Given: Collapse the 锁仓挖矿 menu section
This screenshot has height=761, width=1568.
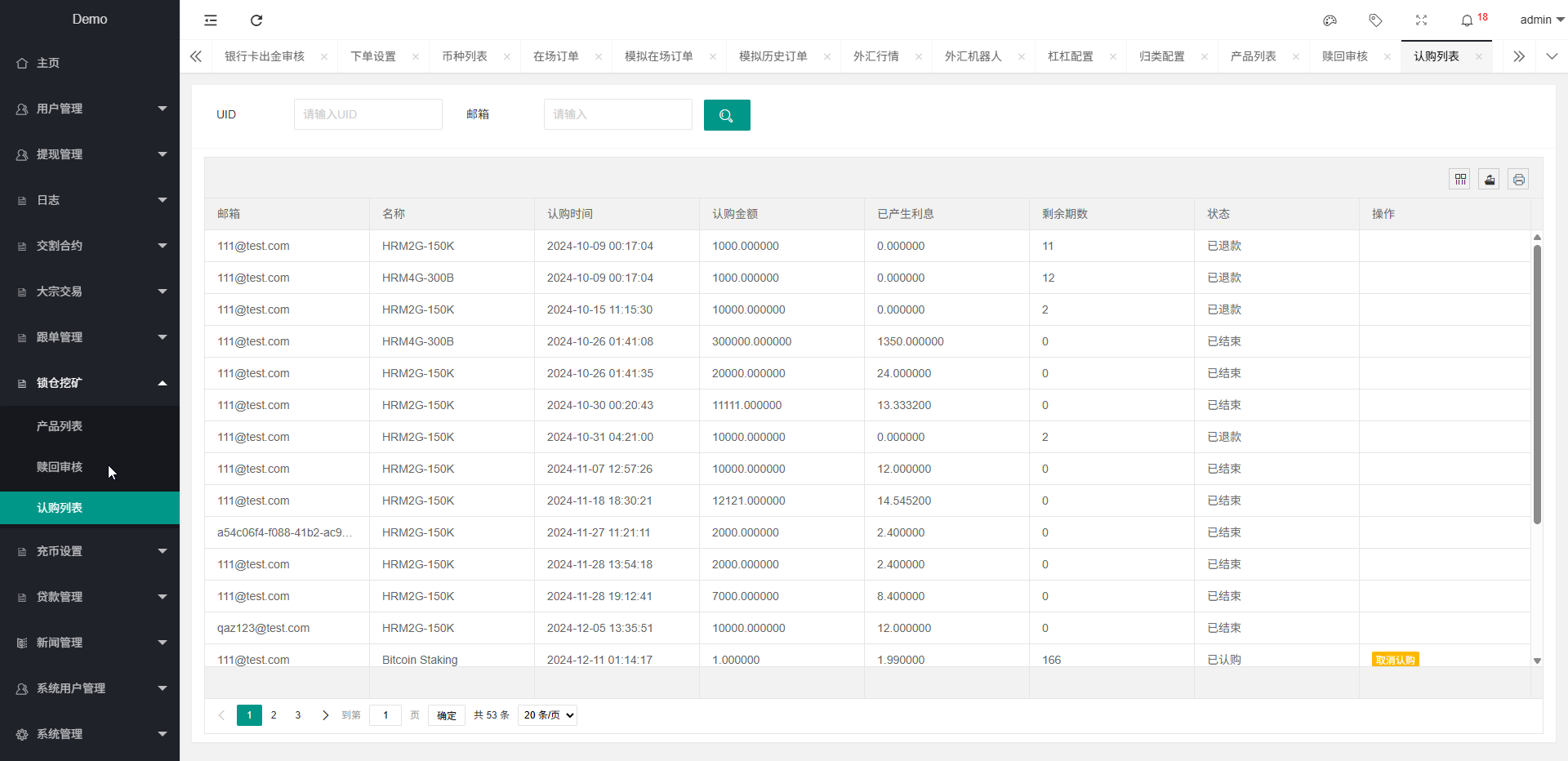Looking at the screenshot, I should pyautogui.click(x=90, y=383).
